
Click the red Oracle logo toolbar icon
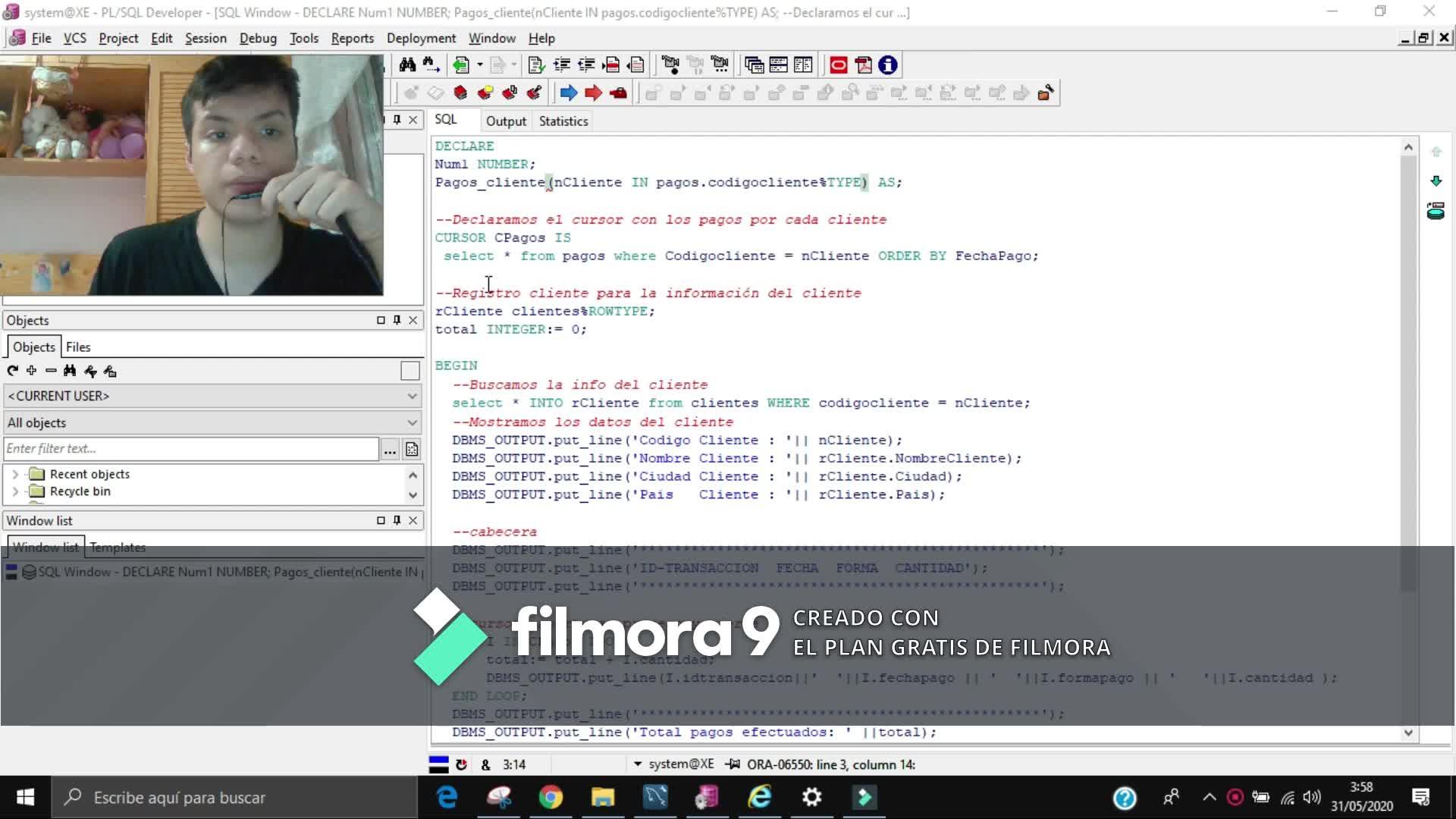pos(838,65)
